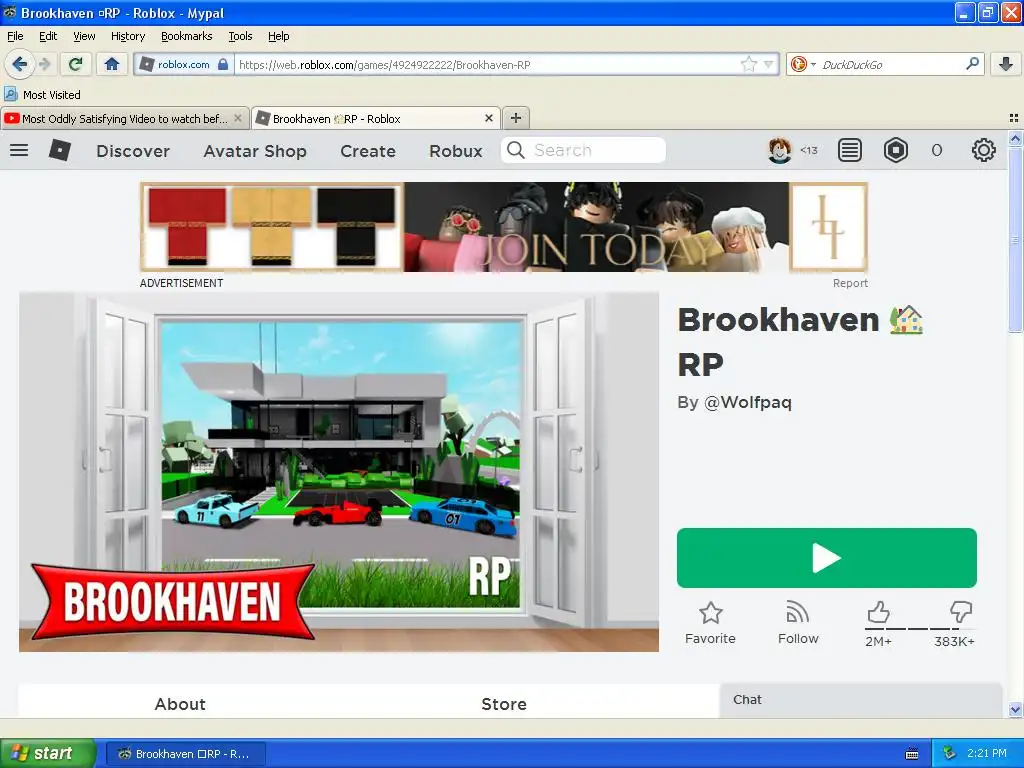Open the Windows start menu

(x=47, y=753)
